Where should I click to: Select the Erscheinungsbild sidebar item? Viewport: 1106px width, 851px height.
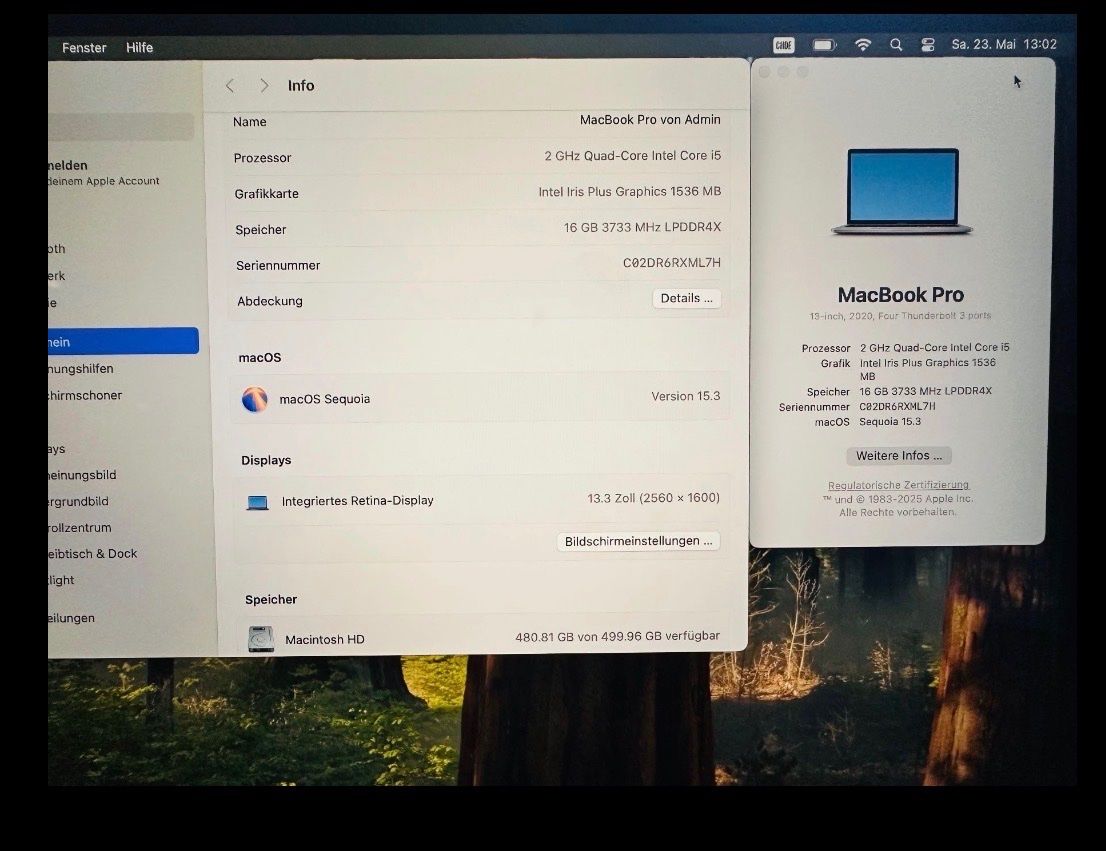tap(82, 475)
